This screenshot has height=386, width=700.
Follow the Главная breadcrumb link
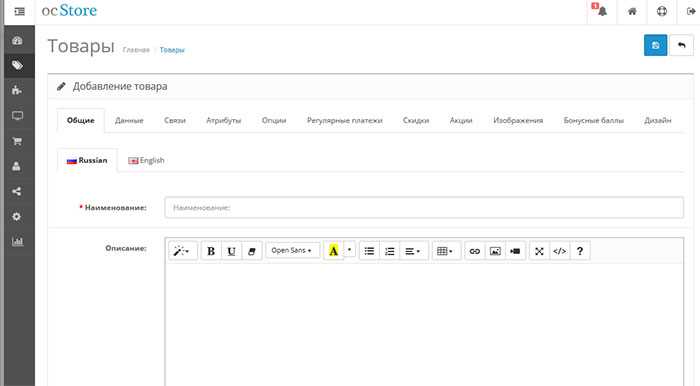(x=136, y=50)
